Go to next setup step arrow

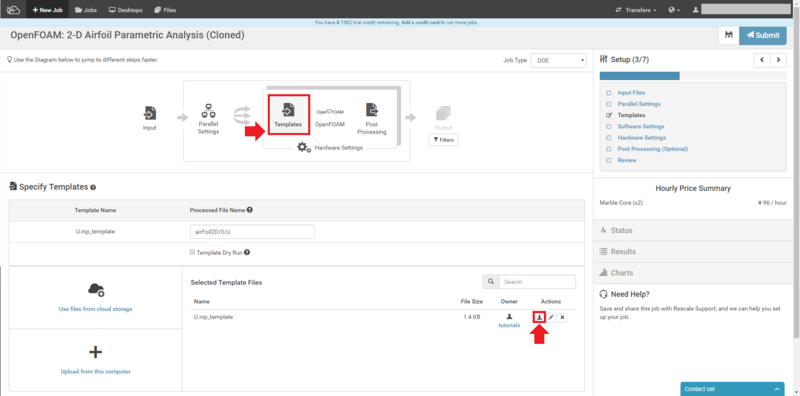(x=779, y=60)
